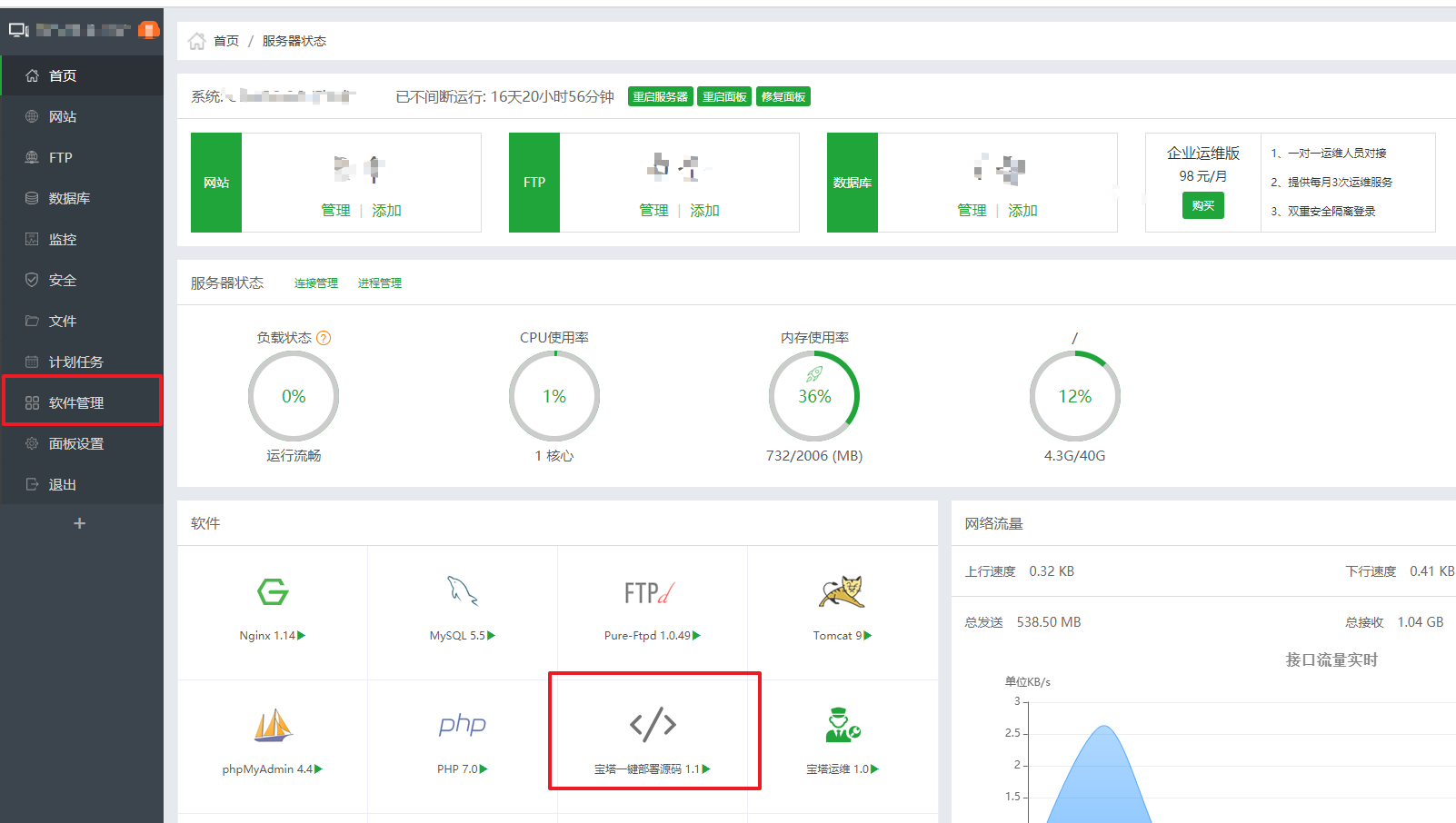The height and width of the screenshot is (823, 1456).
Task: Click the home icon in breadcrumb
Action: [196, 41]
